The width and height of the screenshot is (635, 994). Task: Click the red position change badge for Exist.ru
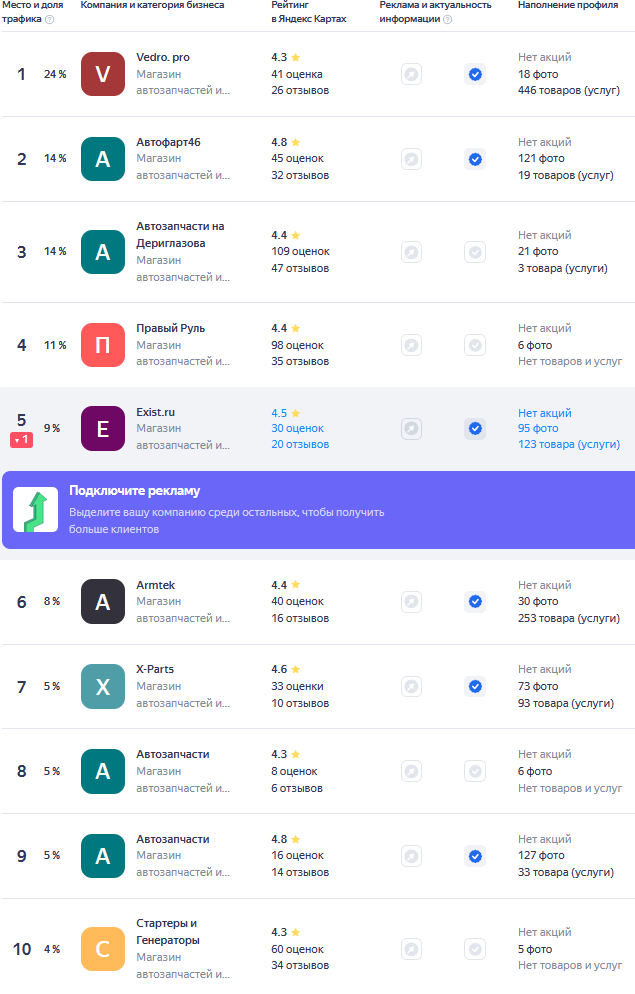(x=22, y=440)
